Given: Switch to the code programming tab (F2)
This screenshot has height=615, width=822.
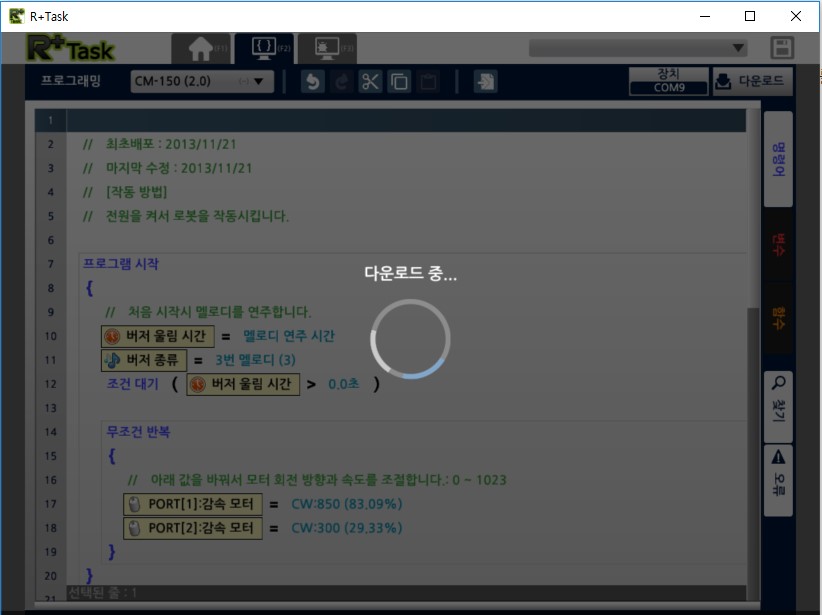Looking at the screenshot, I should click(x=264, y=48).
